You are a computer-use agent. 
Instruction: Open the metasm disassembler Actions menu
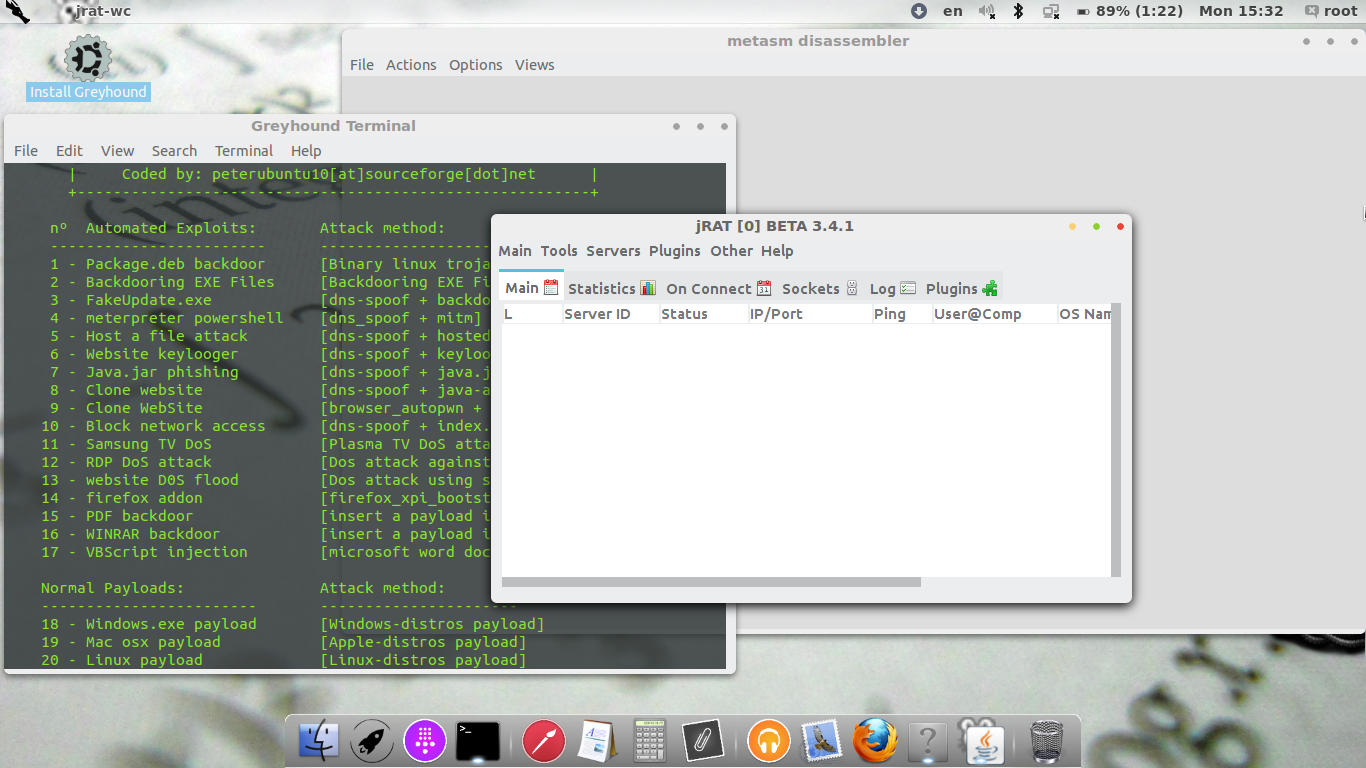(411, 65)
